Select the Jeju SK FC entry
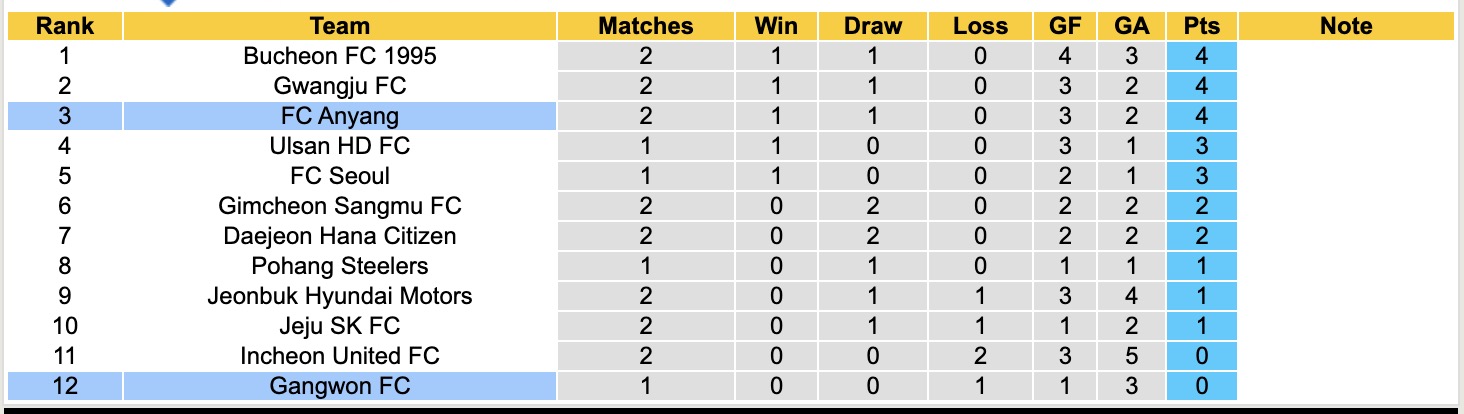 [340, 326]
